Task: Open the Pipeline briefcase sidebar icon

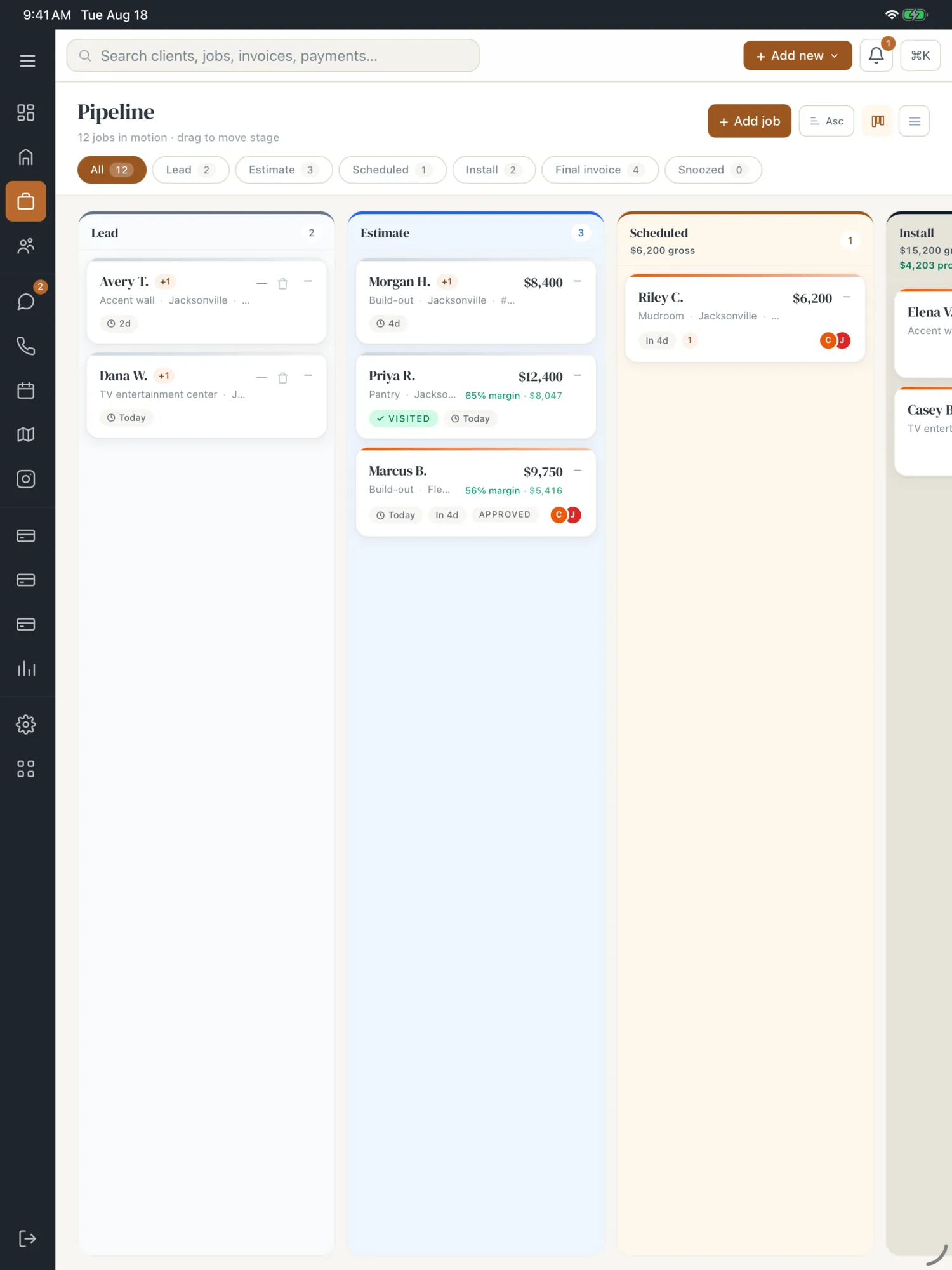Action: point(26,201)
